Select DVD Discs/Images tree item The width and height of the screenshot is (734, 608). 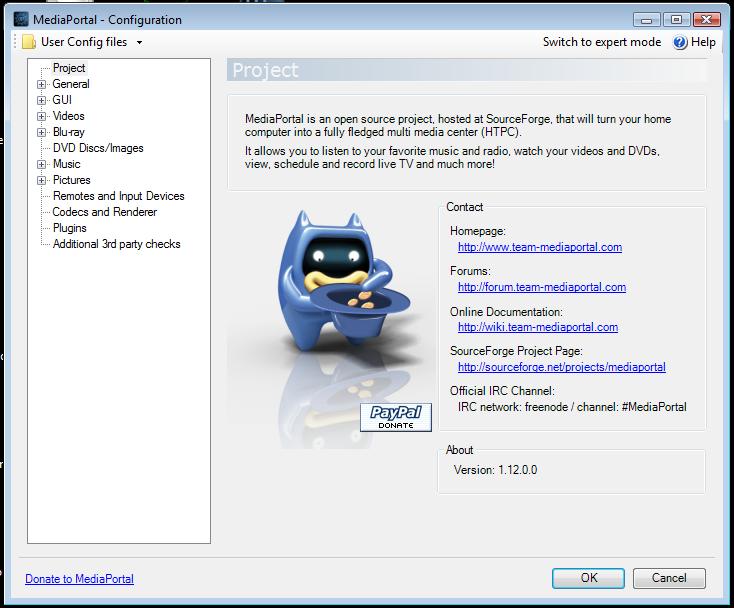[x=98, y=148]
